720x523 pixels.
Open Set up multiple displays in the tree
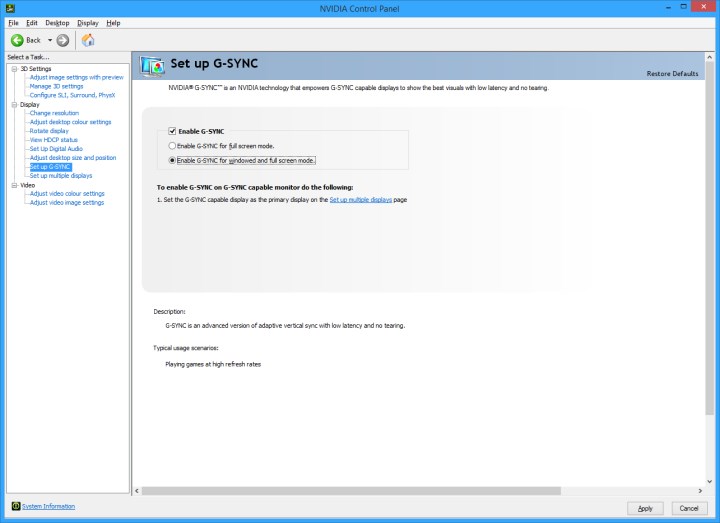61,175
